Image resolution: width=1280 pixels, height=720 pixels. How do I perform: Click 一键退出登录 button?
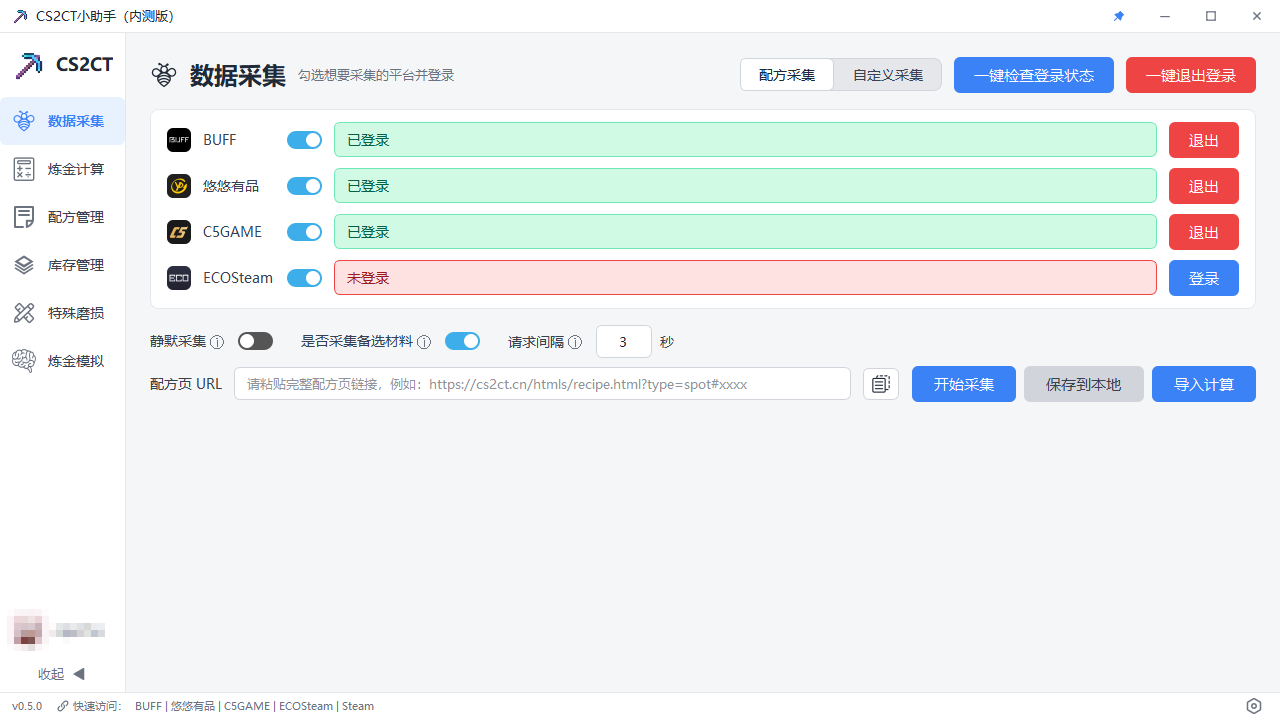(x=1191, y=75)
